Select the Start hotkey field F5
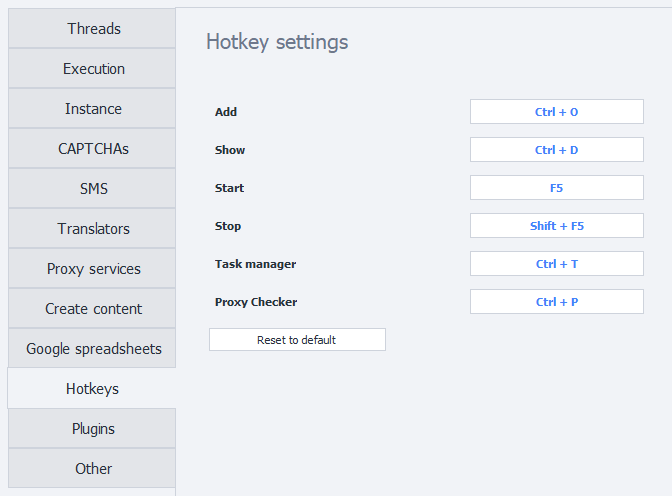The width and height of the screenshot is (672, 496). [x=556, y=188]
